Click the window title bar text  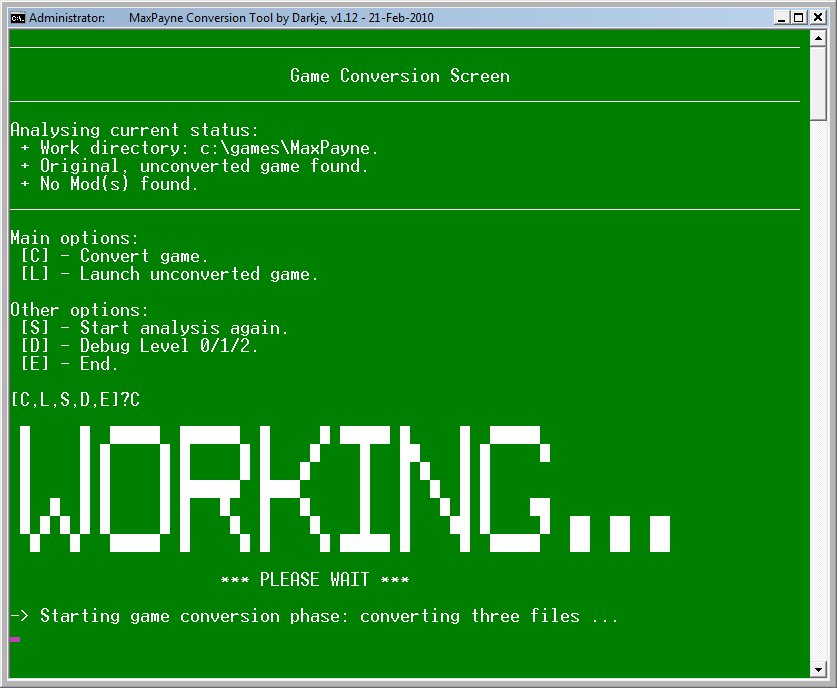click(x=231, y=18)
